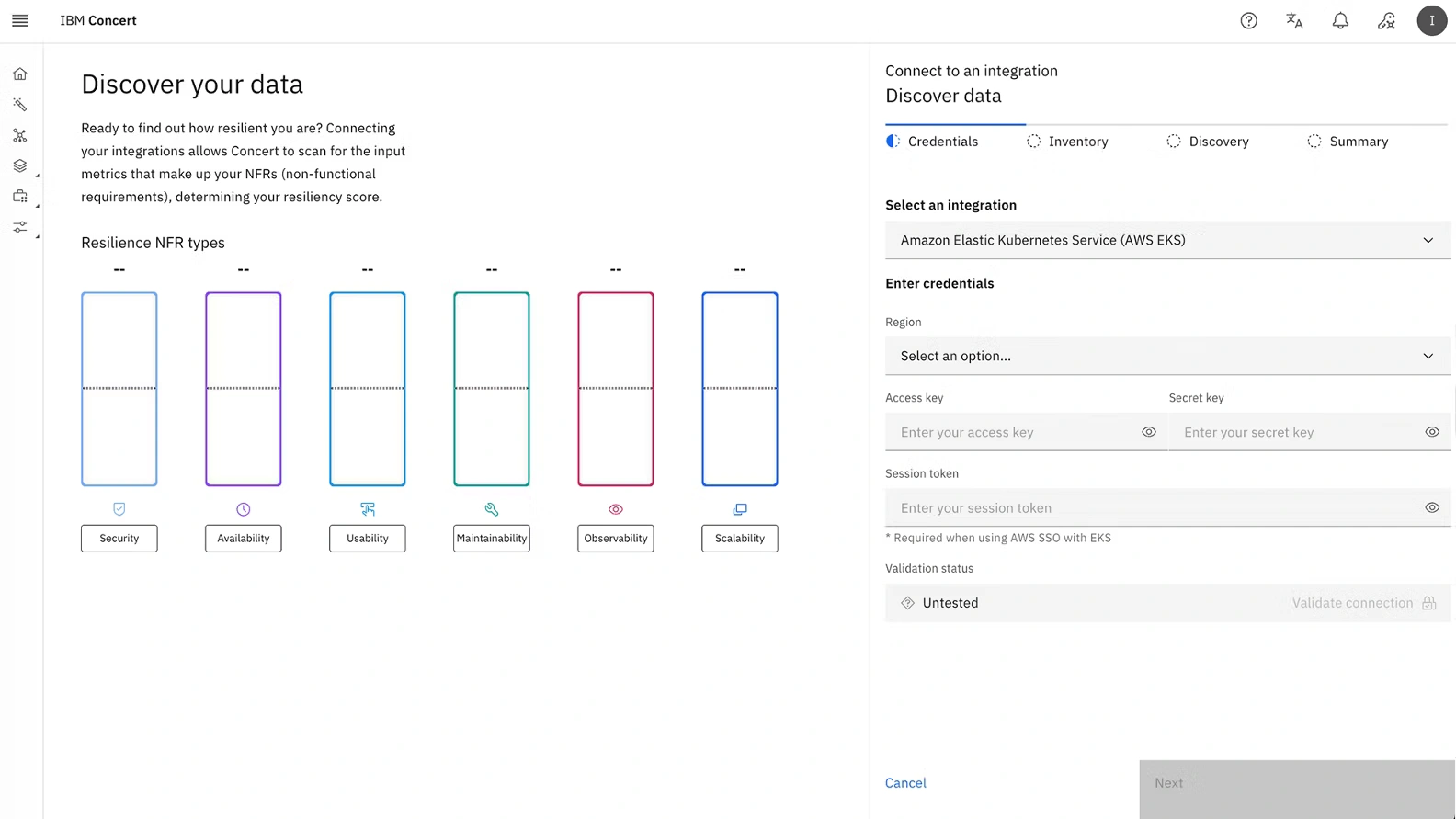Click the language translate icon

point(1294,20)
